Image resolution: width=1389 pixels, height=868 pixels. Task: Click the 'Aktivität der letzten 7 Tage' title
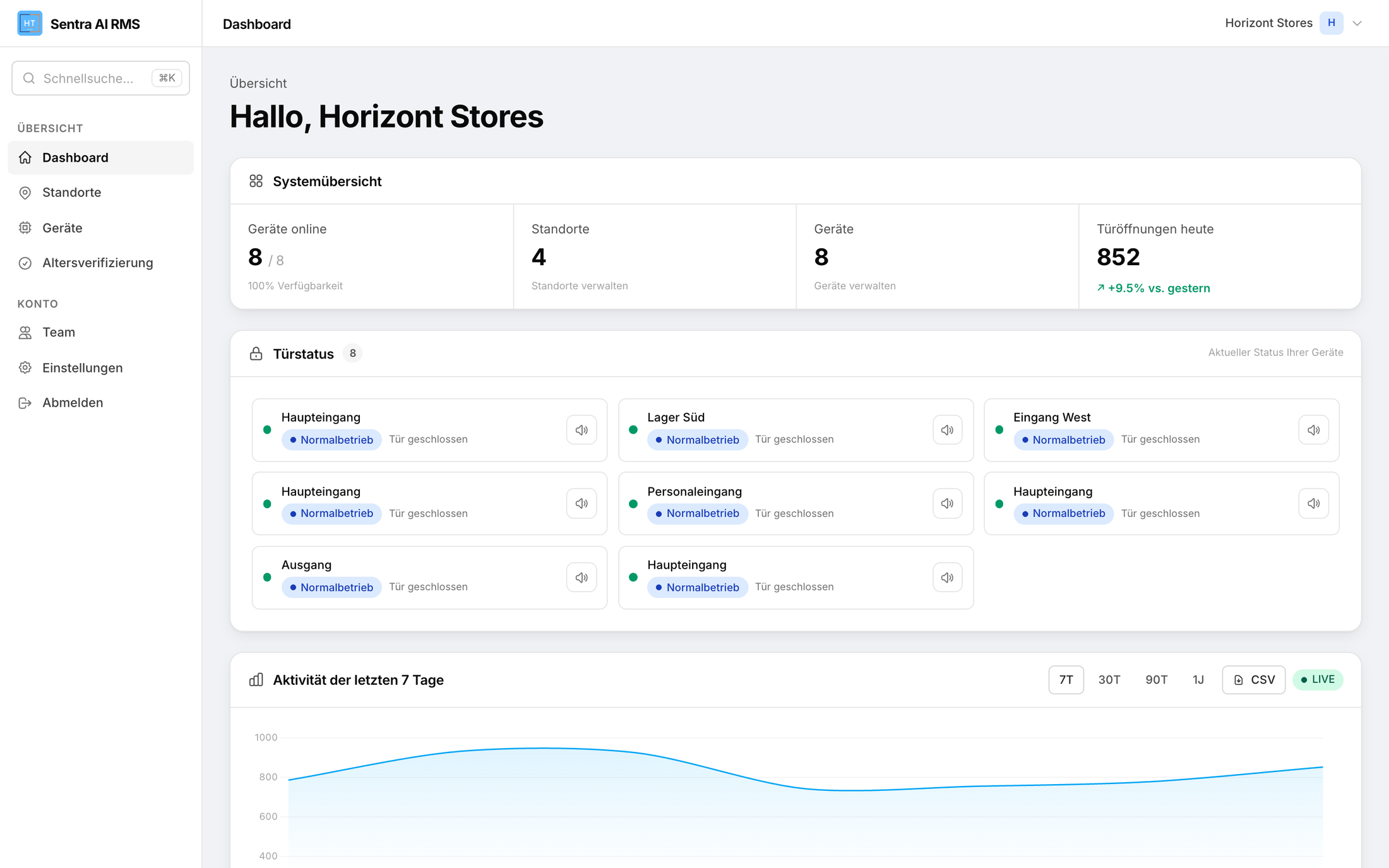(x=358, y=680)
